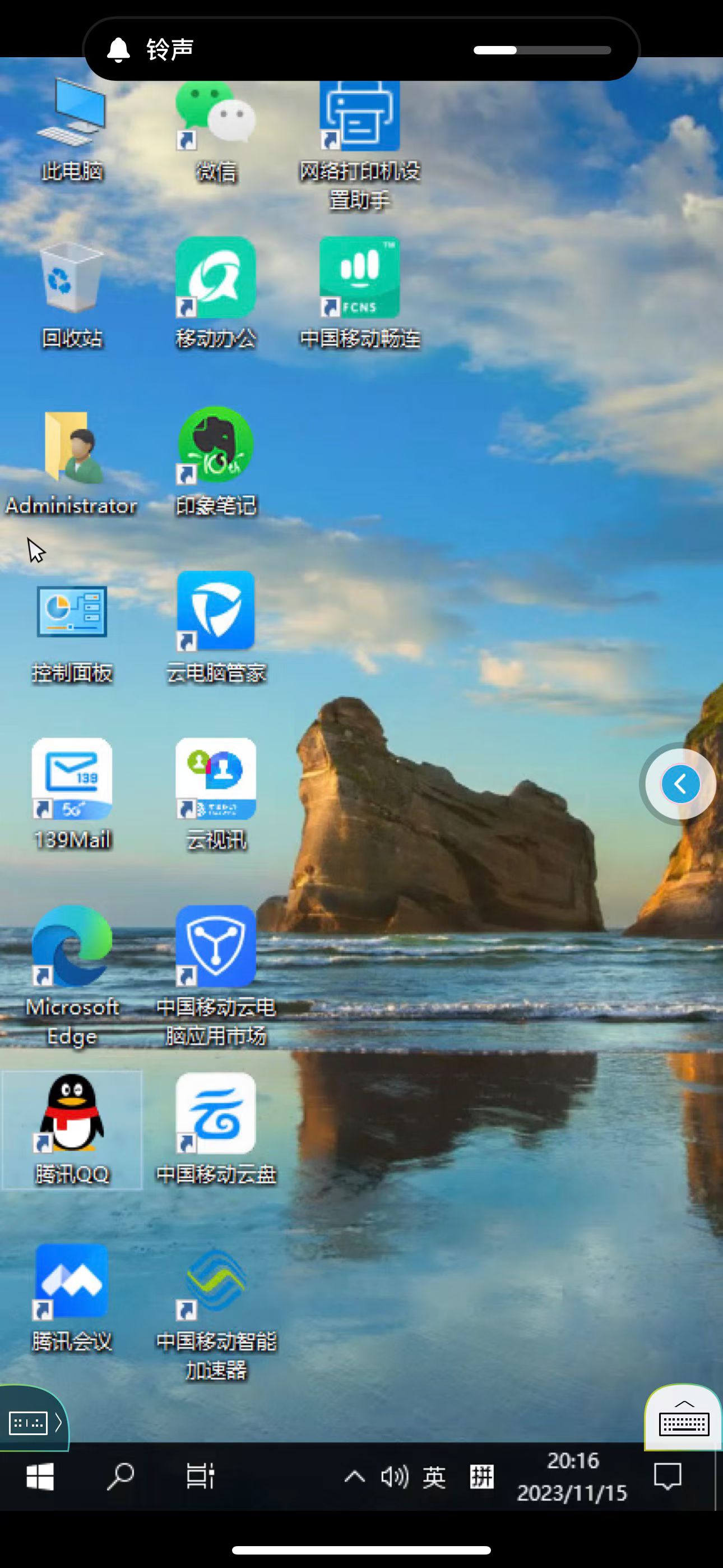Image resolution: width=723 pixels, height=1568 pixels.
Task: Open the 139Mail desktop shortcut
Action: point(72,780)
